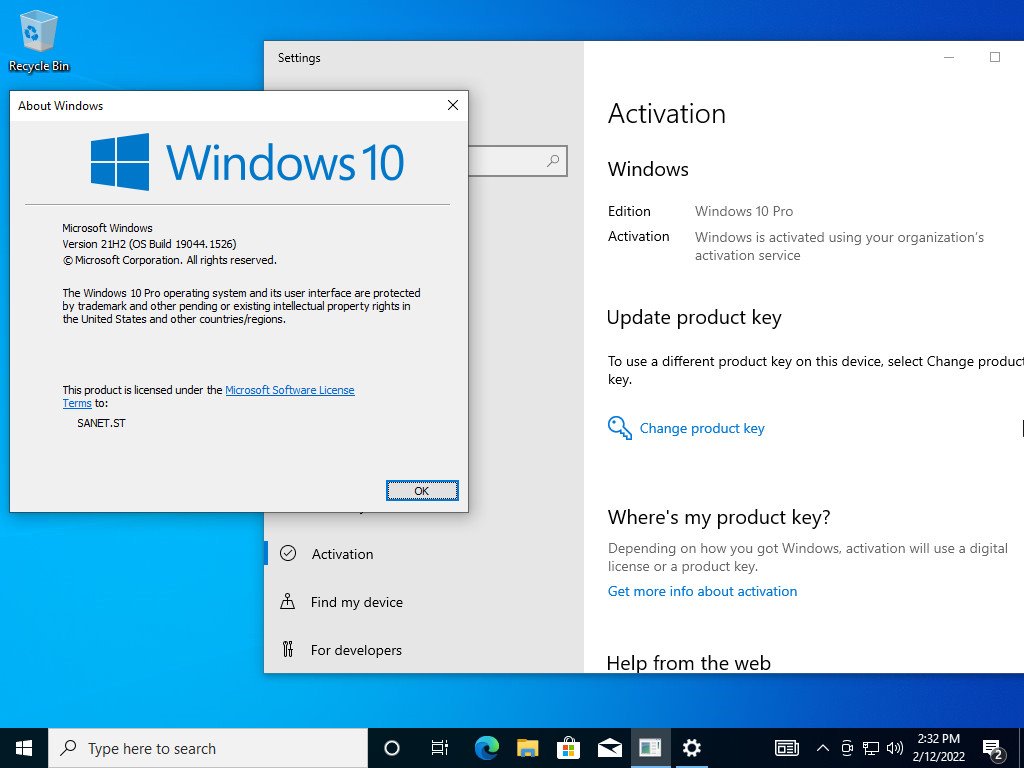Click the Settings gear on taskbar
This screenshot has height=768, width=1024.
(691, 748)
